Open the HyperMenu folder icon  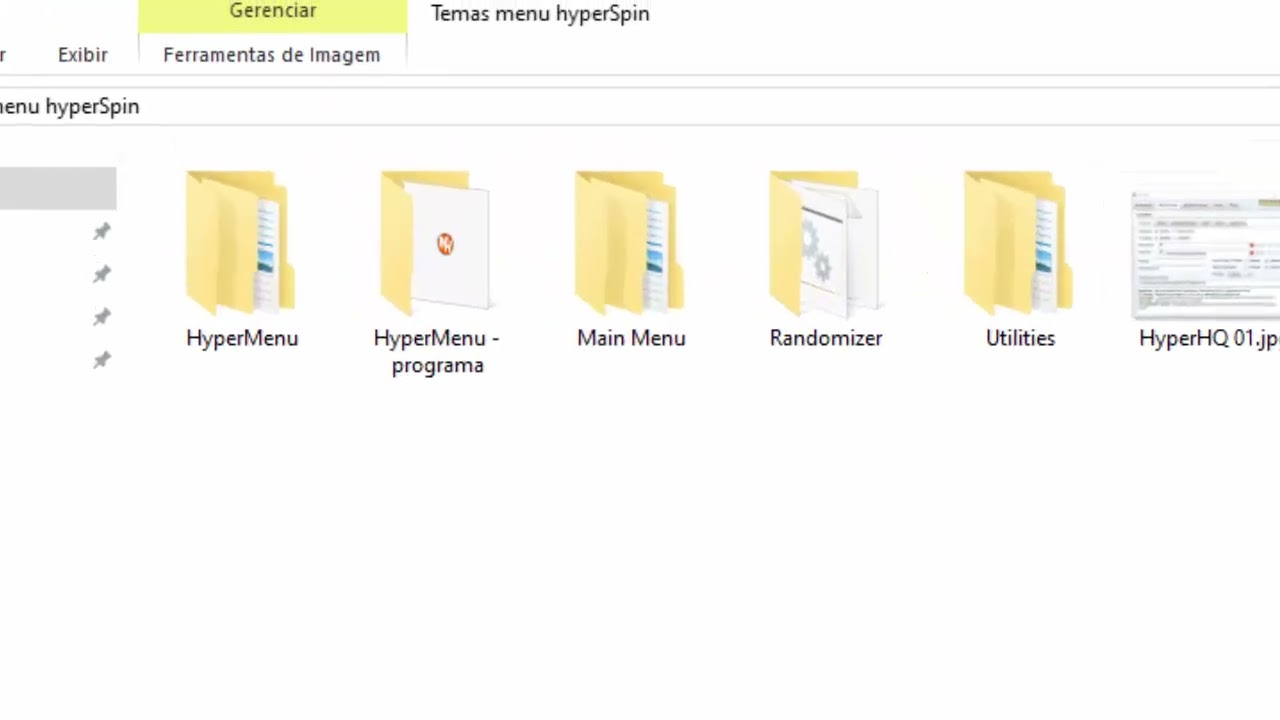[241, 243]
